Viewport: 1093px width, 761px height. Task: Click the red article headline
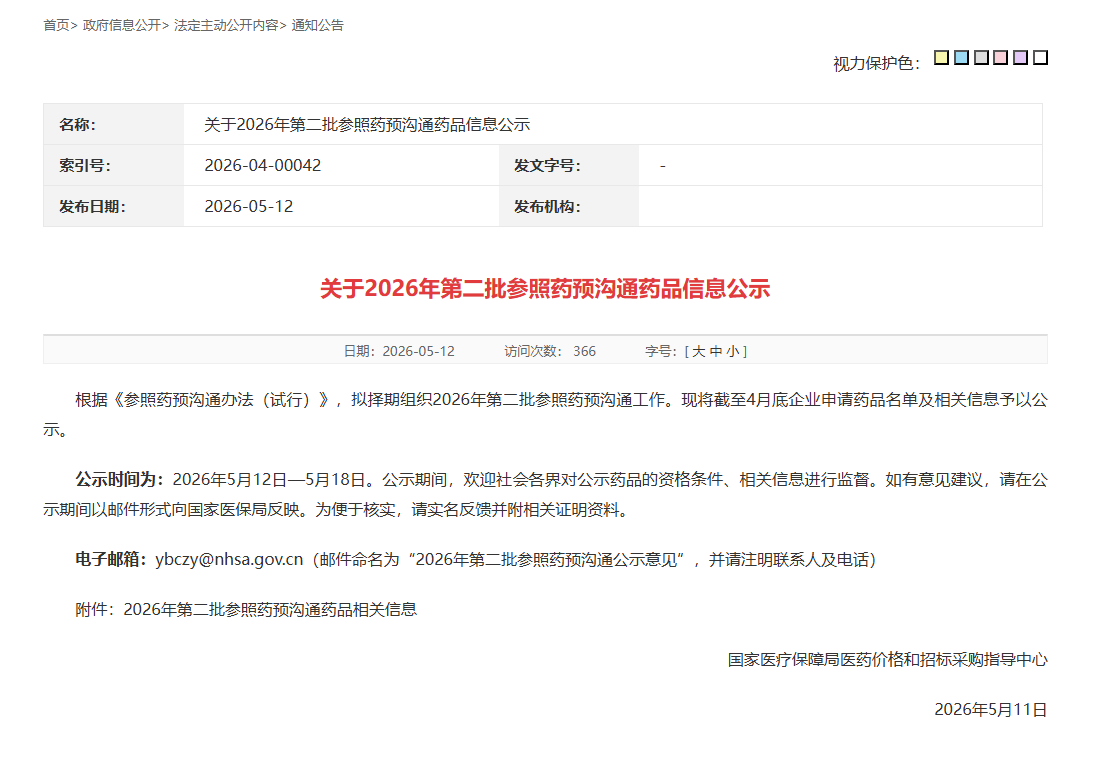click(545, 289)
